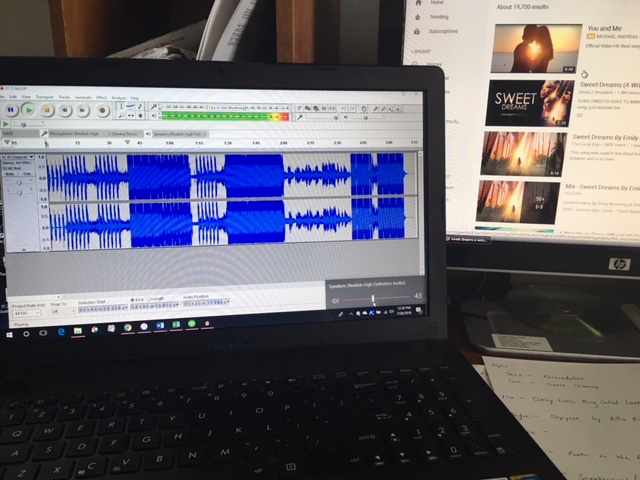Open the Tracks menu

pyautogui.click(x=64, y=97)
